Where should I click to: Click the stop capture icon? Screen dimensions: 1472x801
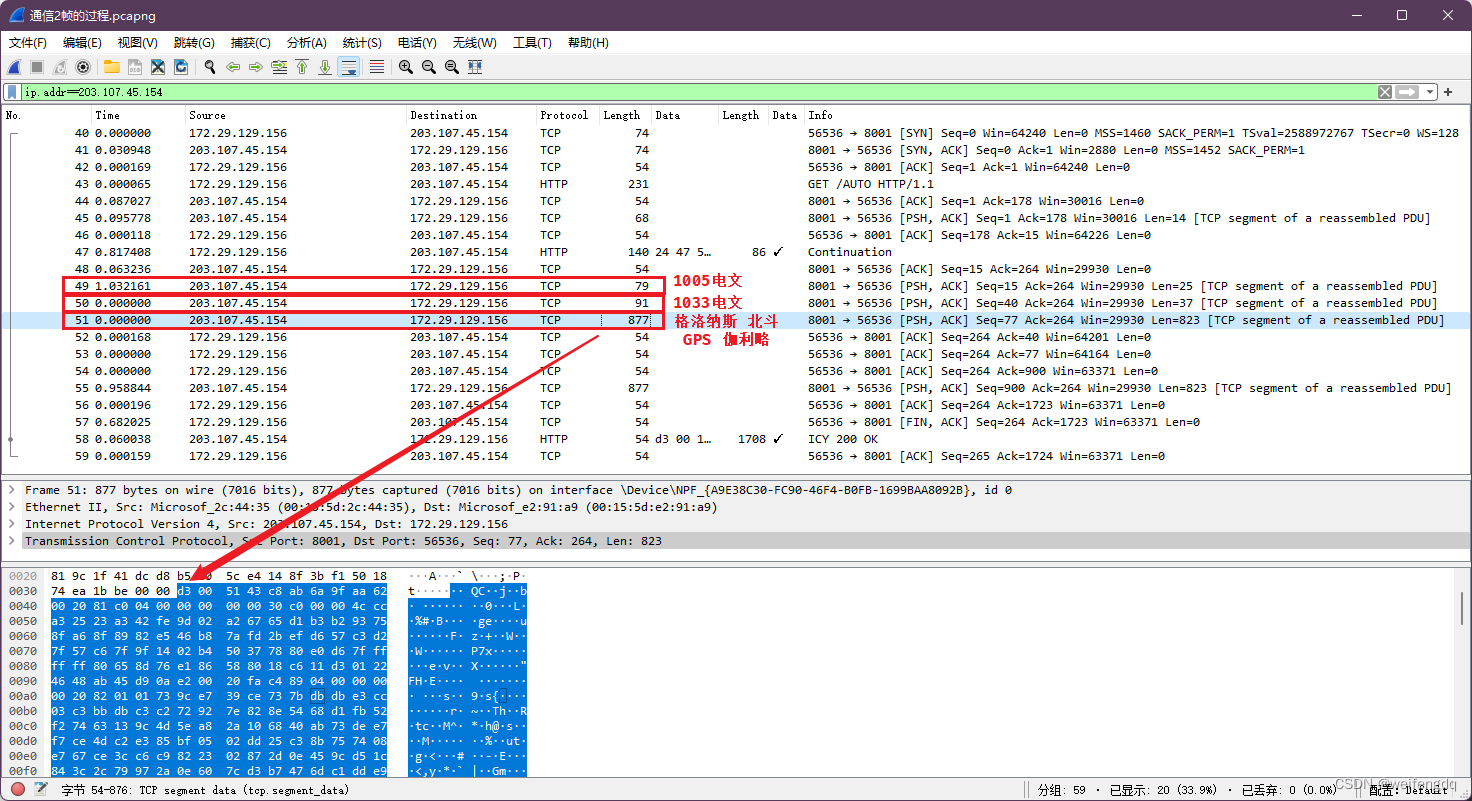coord(35,66)
